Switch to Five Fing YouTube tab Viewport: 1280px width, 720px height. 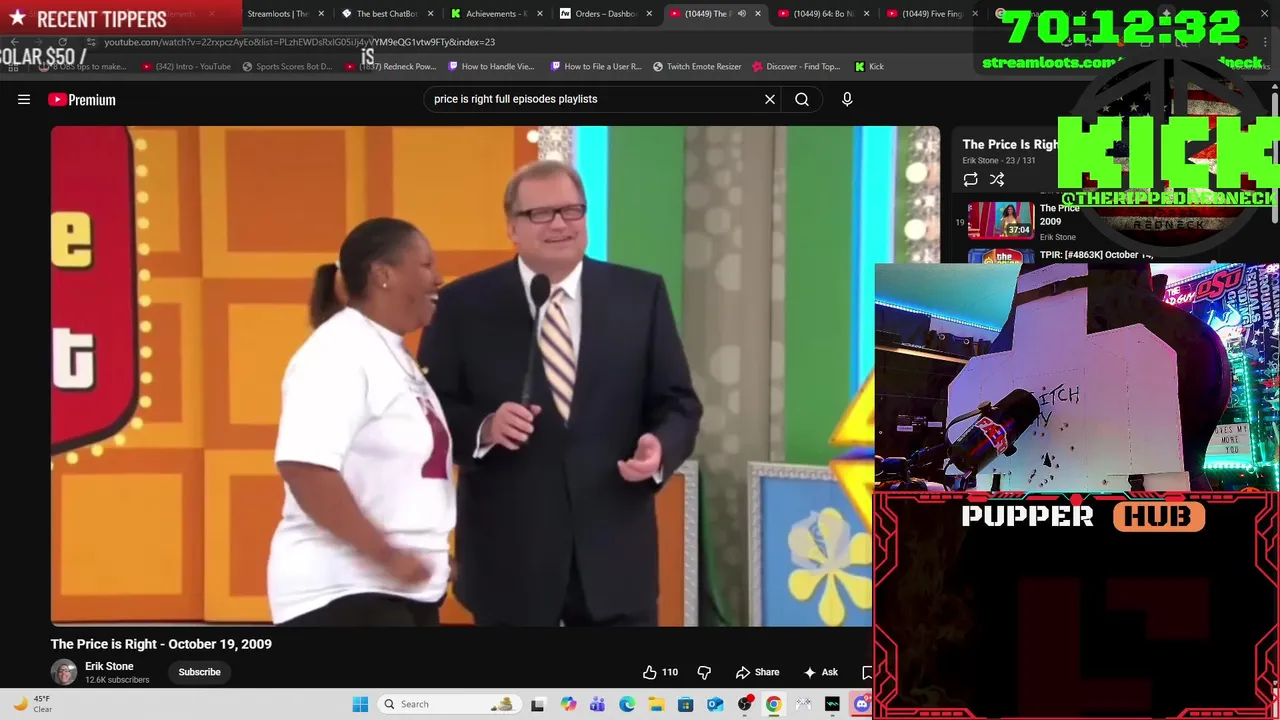[932, 14]
